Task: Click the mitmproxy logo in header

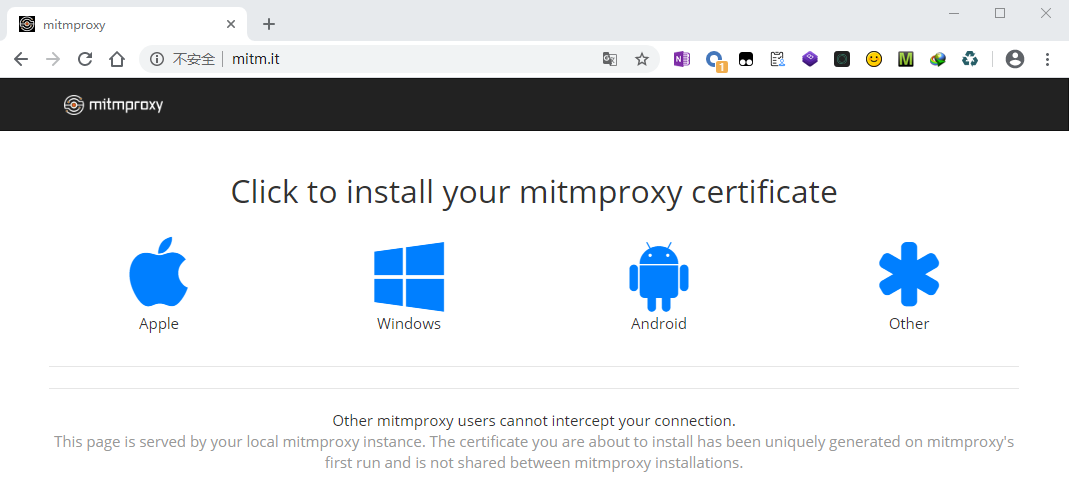Action: pos(113,104)
